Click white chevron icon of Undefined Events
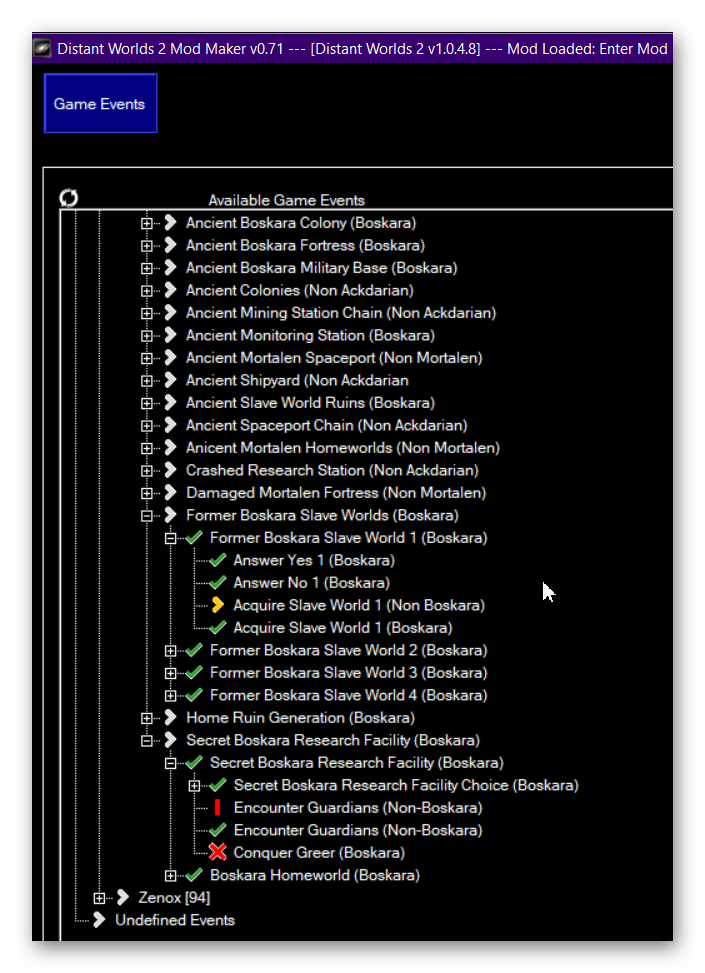Screen dimensions: 705x973 point(99,920)
